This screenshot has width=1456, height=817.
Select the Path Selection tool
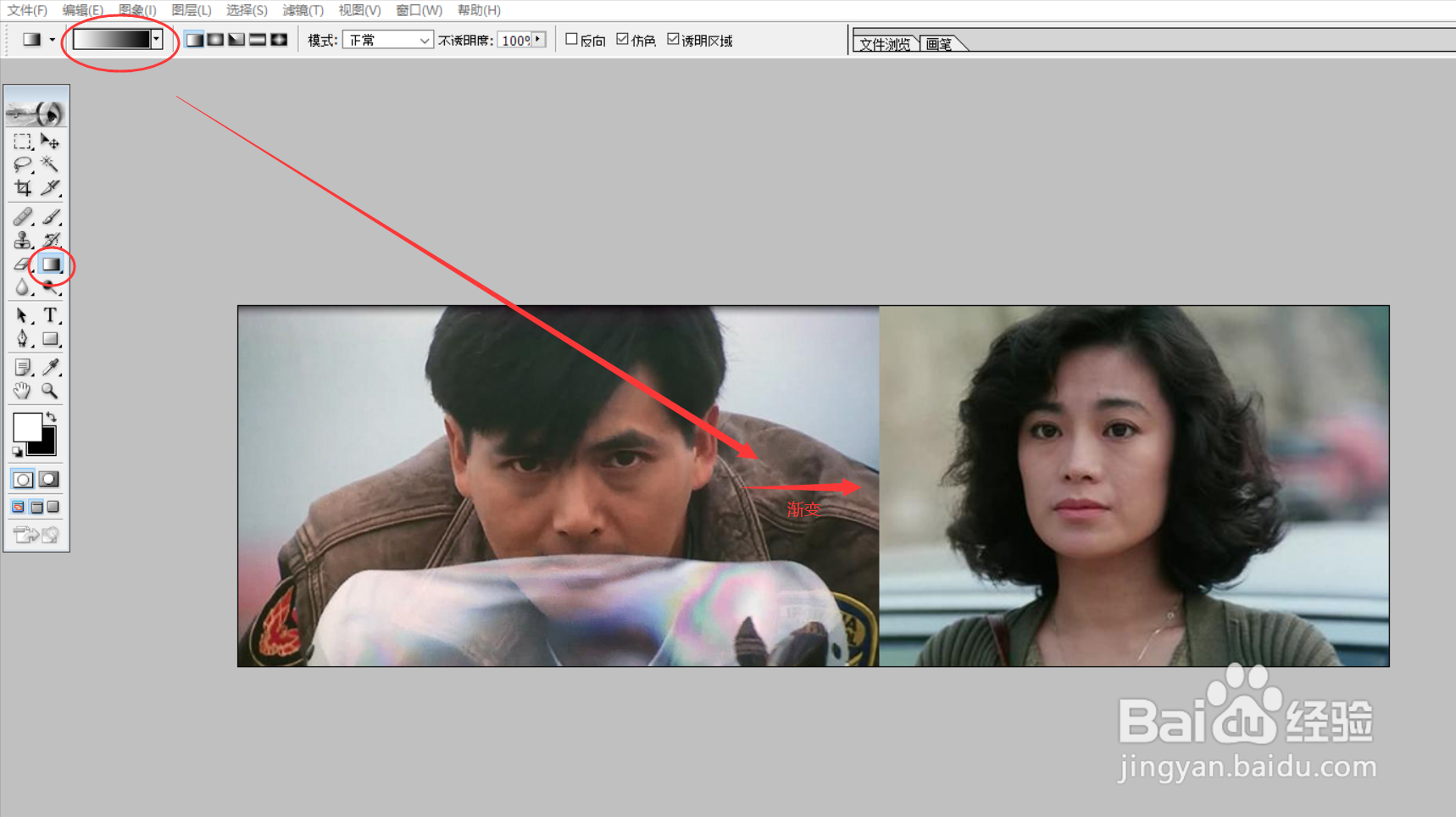(23, 316)
